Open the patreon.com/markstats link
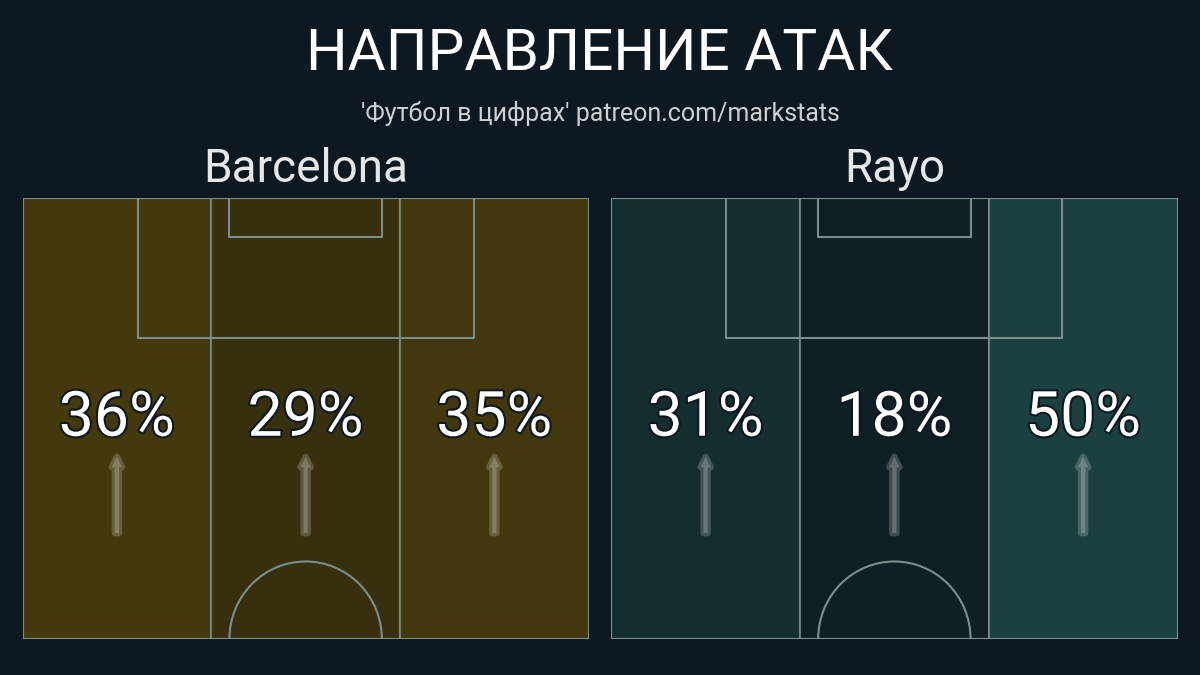 (707, 113)
